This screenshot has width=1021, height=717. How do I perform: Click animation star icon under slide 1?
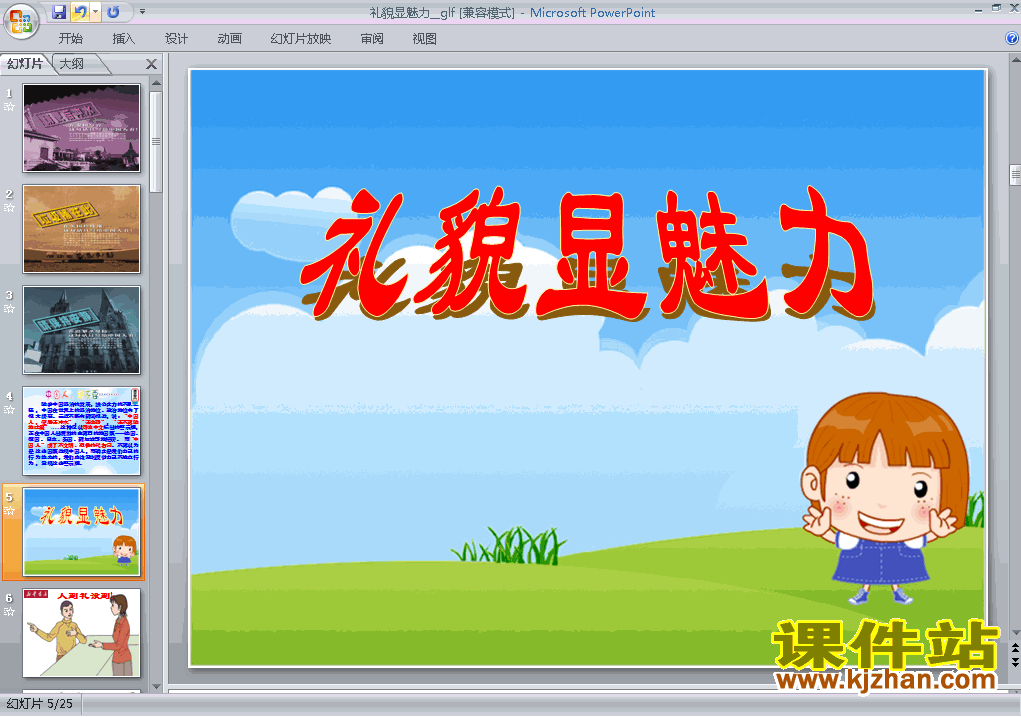point(9,107)
